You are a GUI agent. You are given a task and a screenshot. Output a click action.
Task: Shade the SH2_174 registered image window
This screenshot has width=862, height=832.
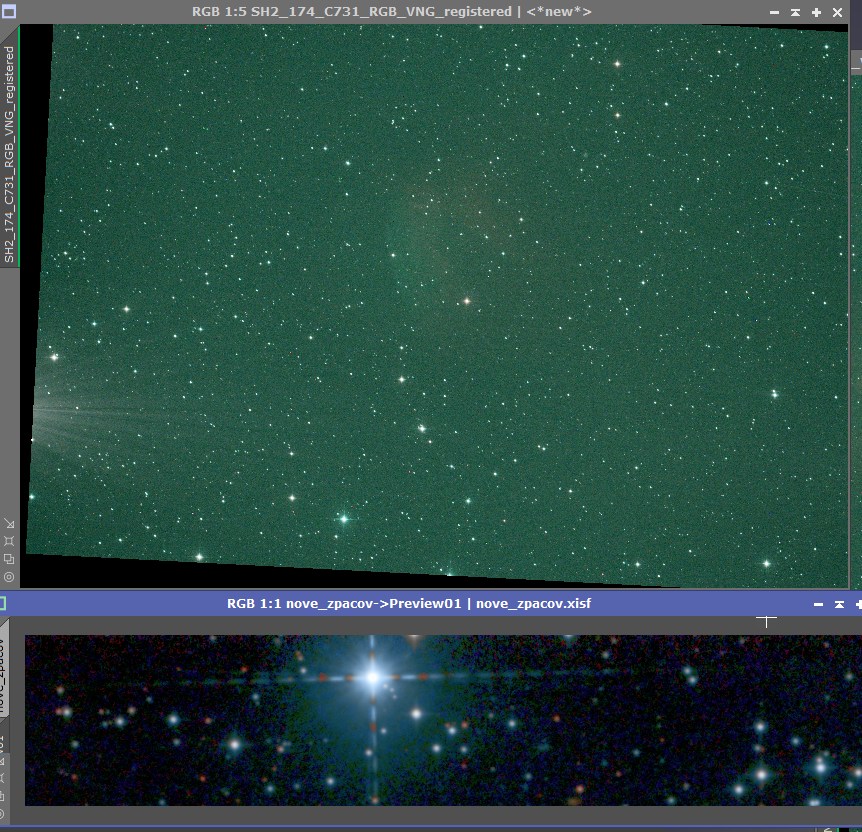click(x=795, y=12)
